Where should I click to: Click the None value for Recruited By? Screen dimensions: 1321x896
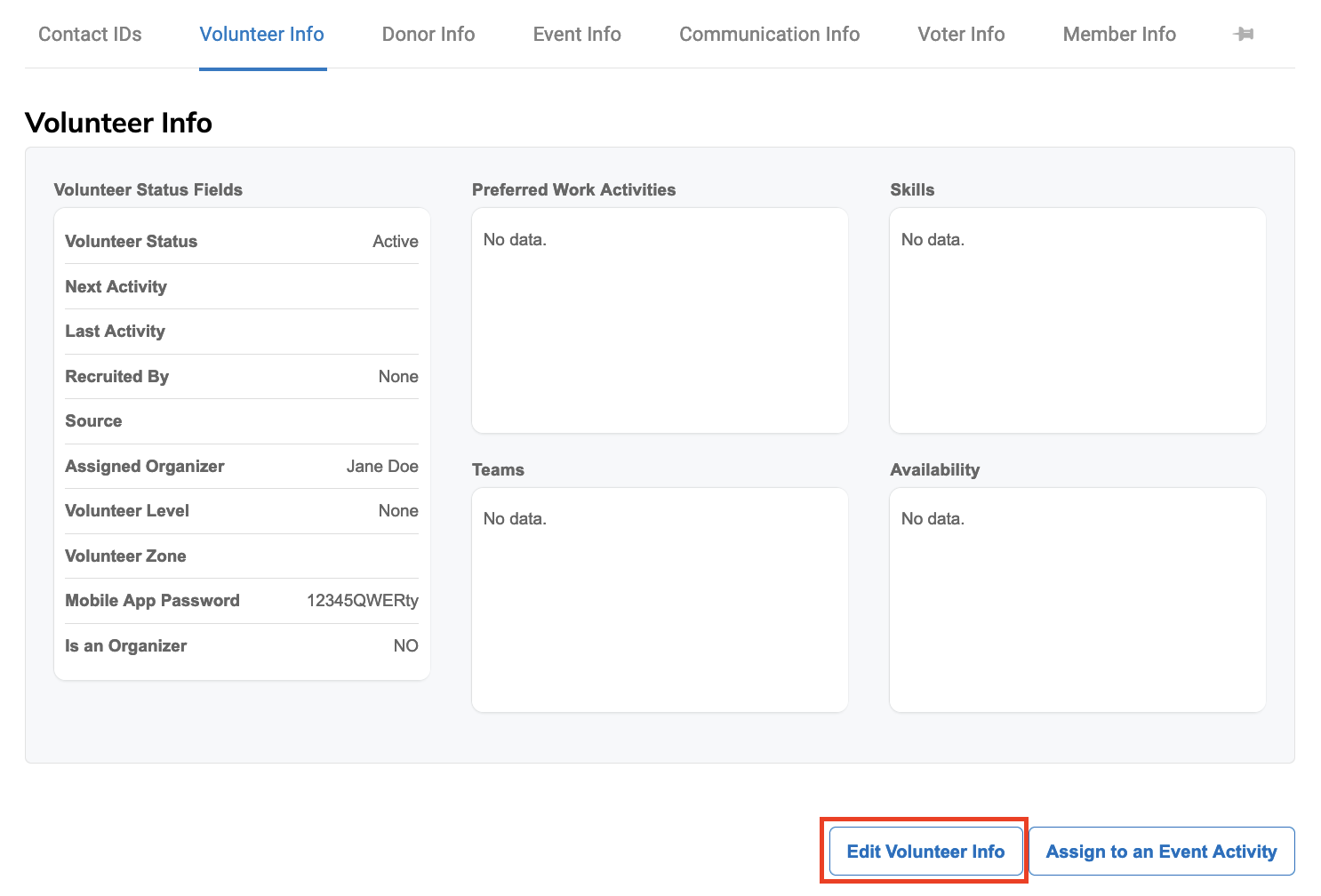click(398, 377)
